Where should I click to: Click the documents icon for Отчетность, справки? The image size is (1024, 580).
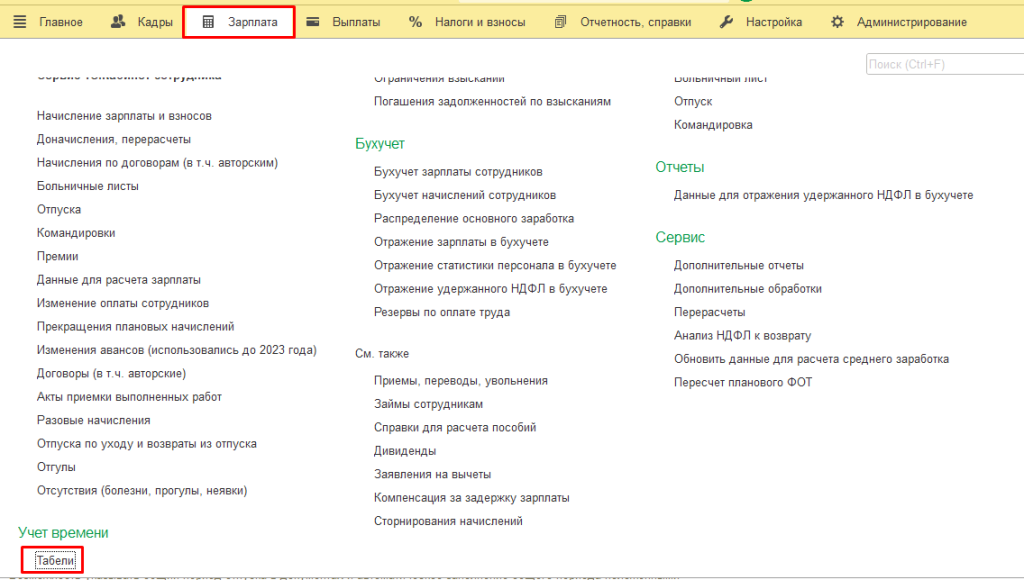pos(560,22)
